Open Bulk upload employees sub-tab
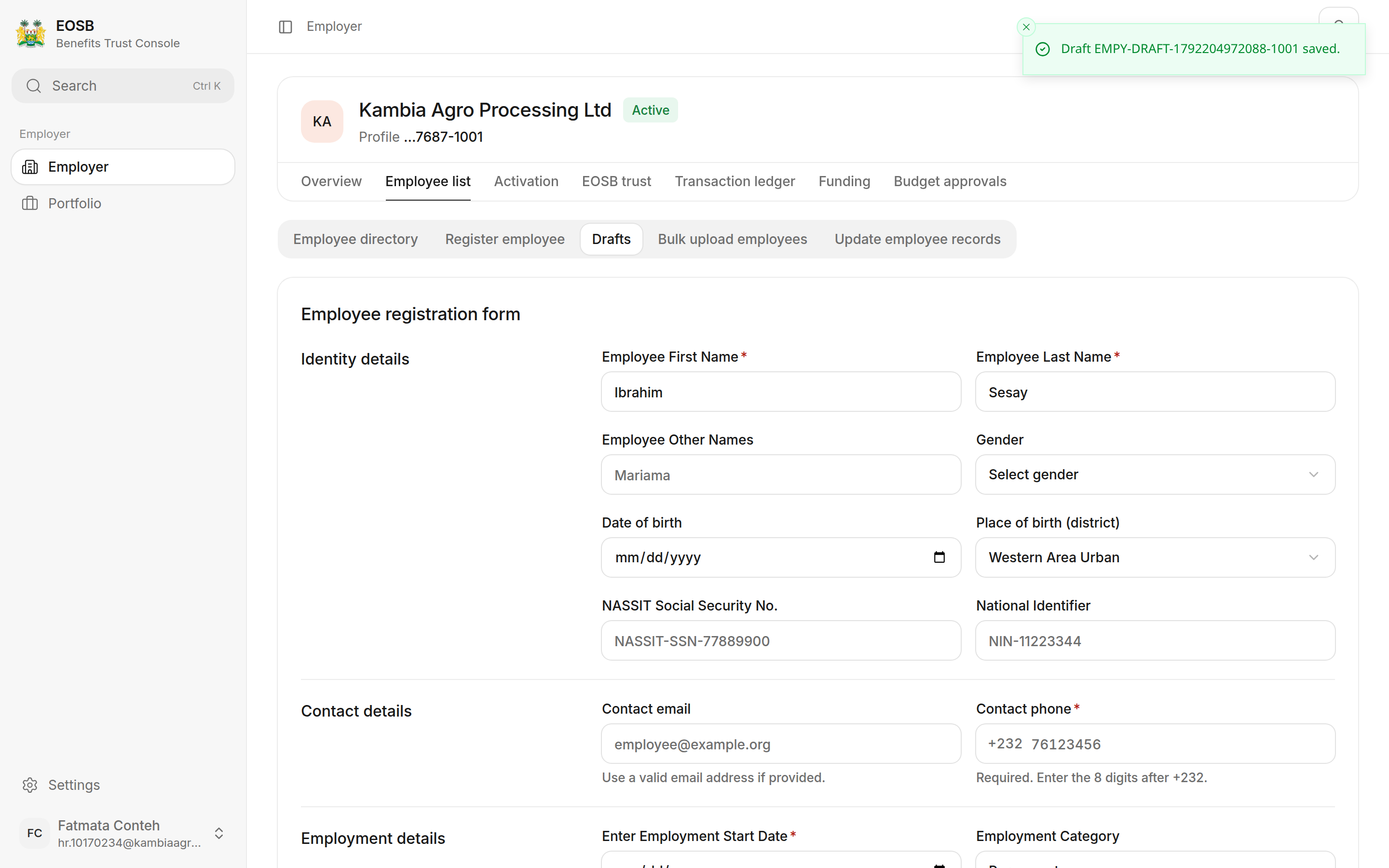 tap(732, 239)
